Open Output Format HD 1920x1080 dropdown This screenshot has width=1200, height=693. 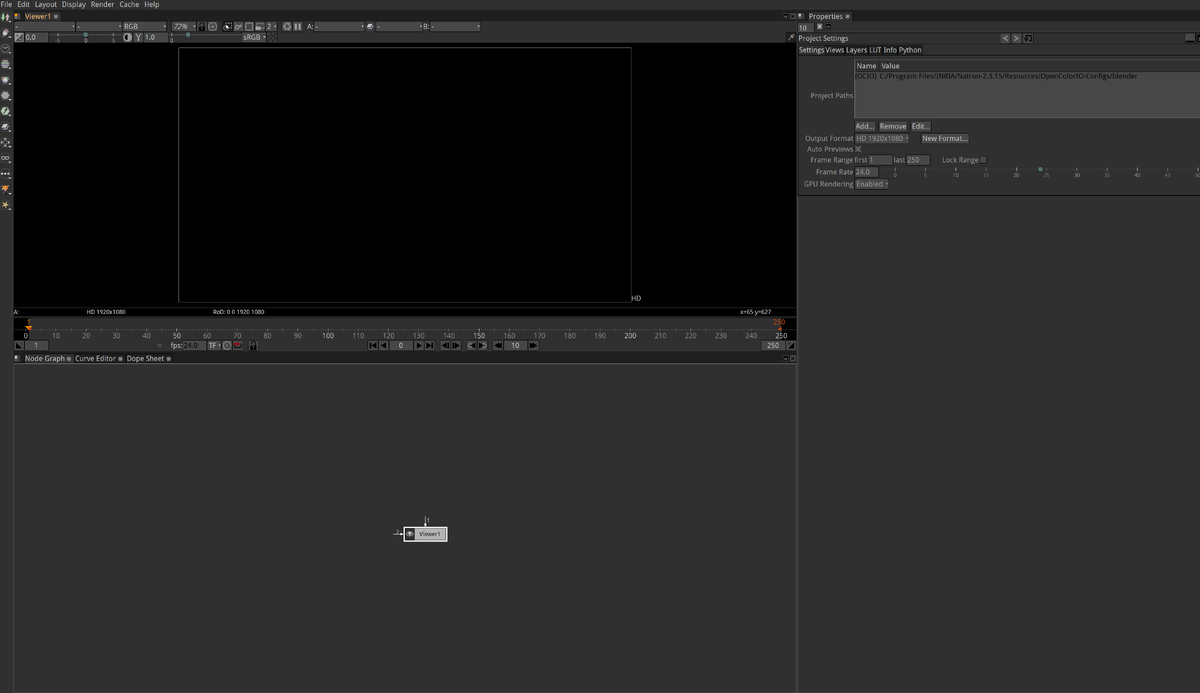[x=882, y=138]
